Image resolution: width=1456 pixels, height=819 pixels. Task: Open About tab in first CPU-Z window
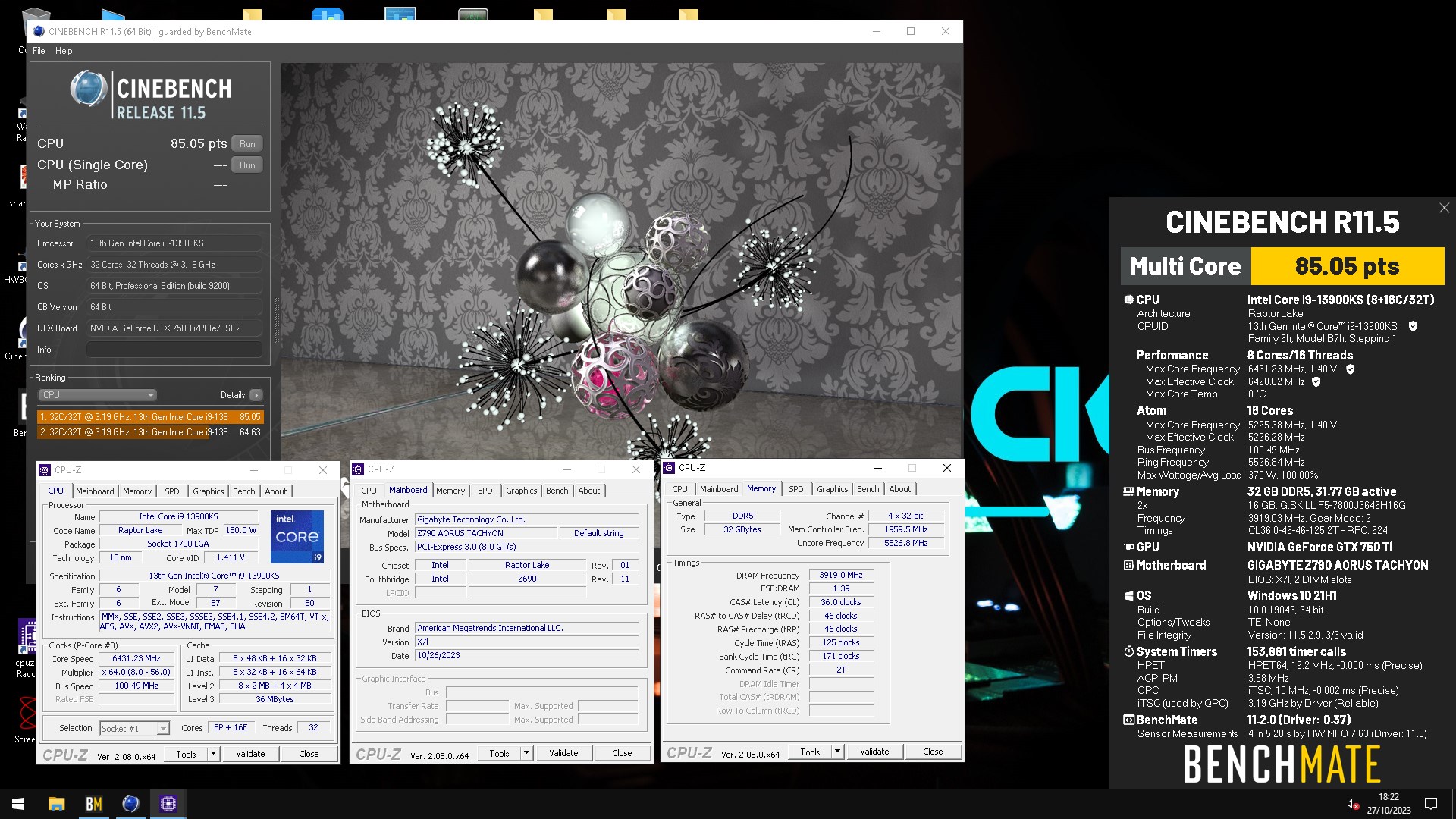point(276,491)
